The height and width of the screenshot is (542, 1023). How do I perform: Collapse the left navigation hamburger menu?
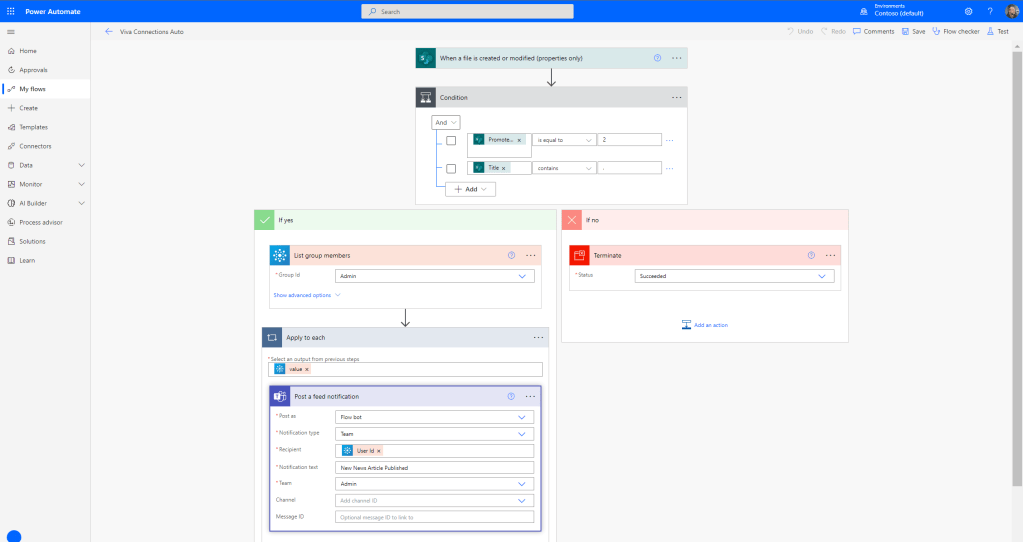10,31
